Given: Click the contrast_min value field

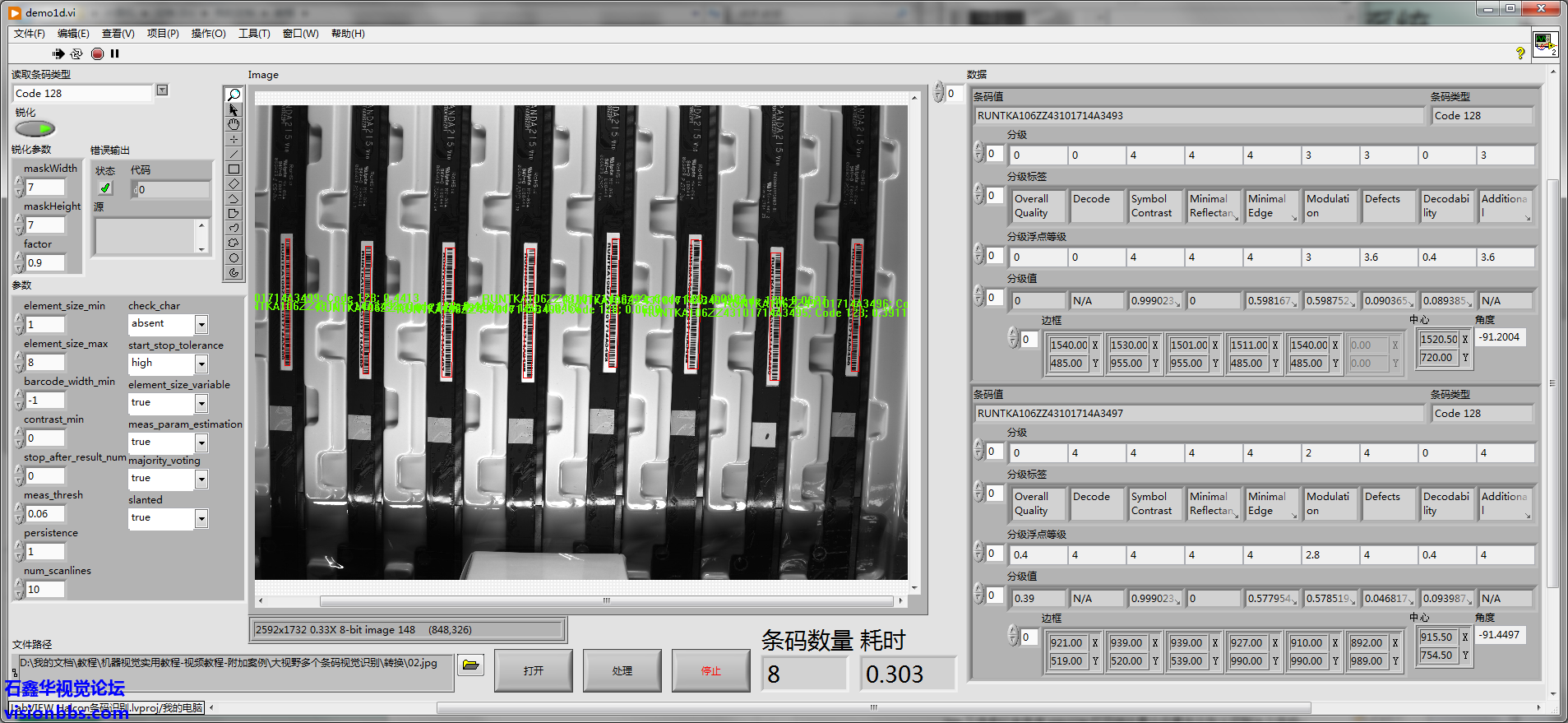Looking at the screenshot, I should [x=45, y=438].
